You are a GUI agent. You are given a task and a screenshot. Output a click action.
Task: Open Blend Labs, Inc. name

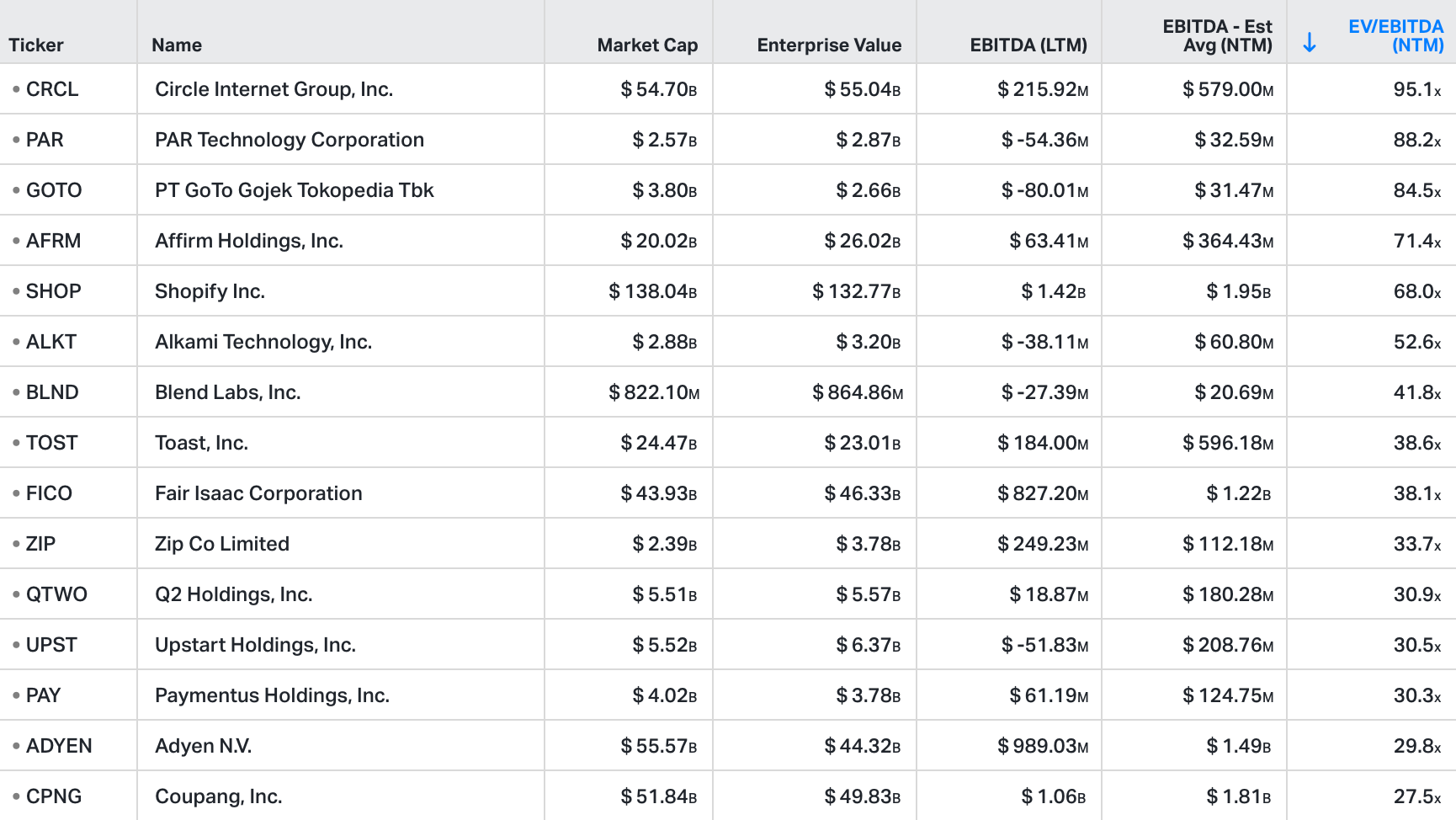coord(227,392)
